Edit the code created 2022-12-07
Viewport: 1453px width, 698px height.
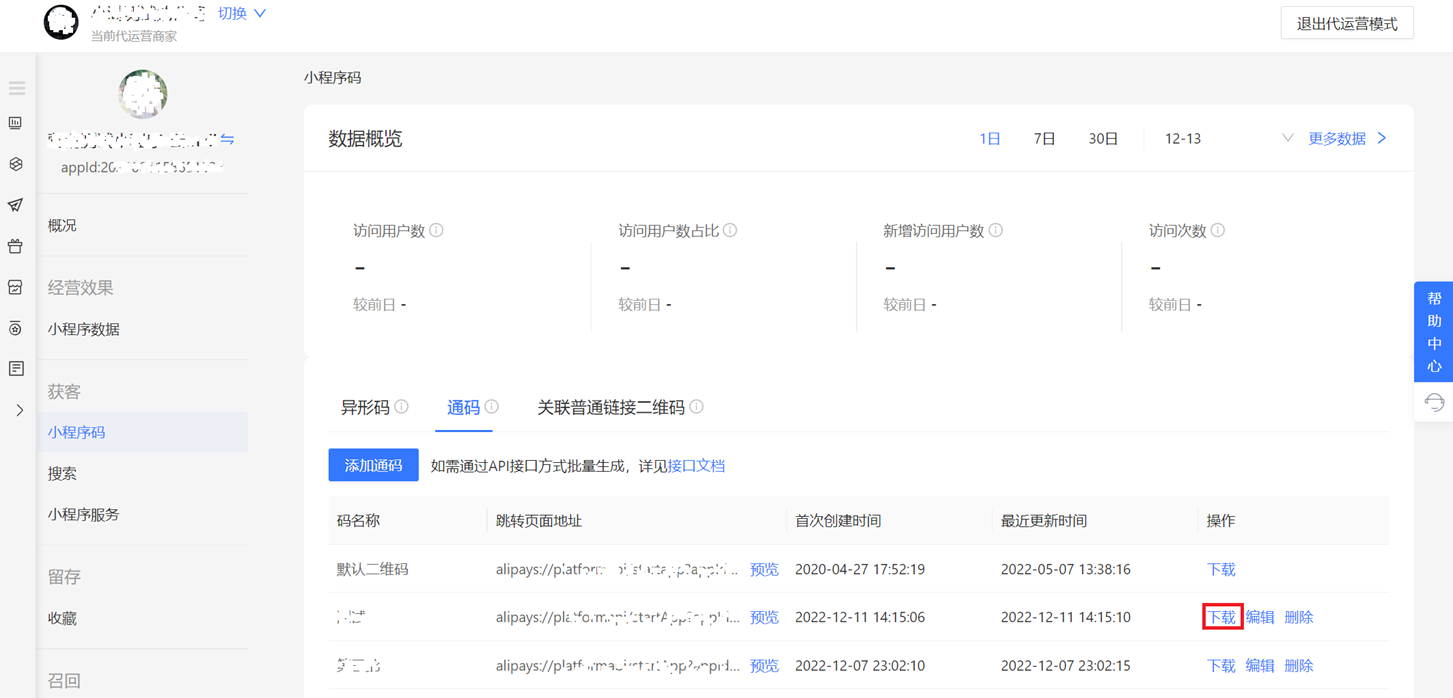click(x=1260, y=665)
